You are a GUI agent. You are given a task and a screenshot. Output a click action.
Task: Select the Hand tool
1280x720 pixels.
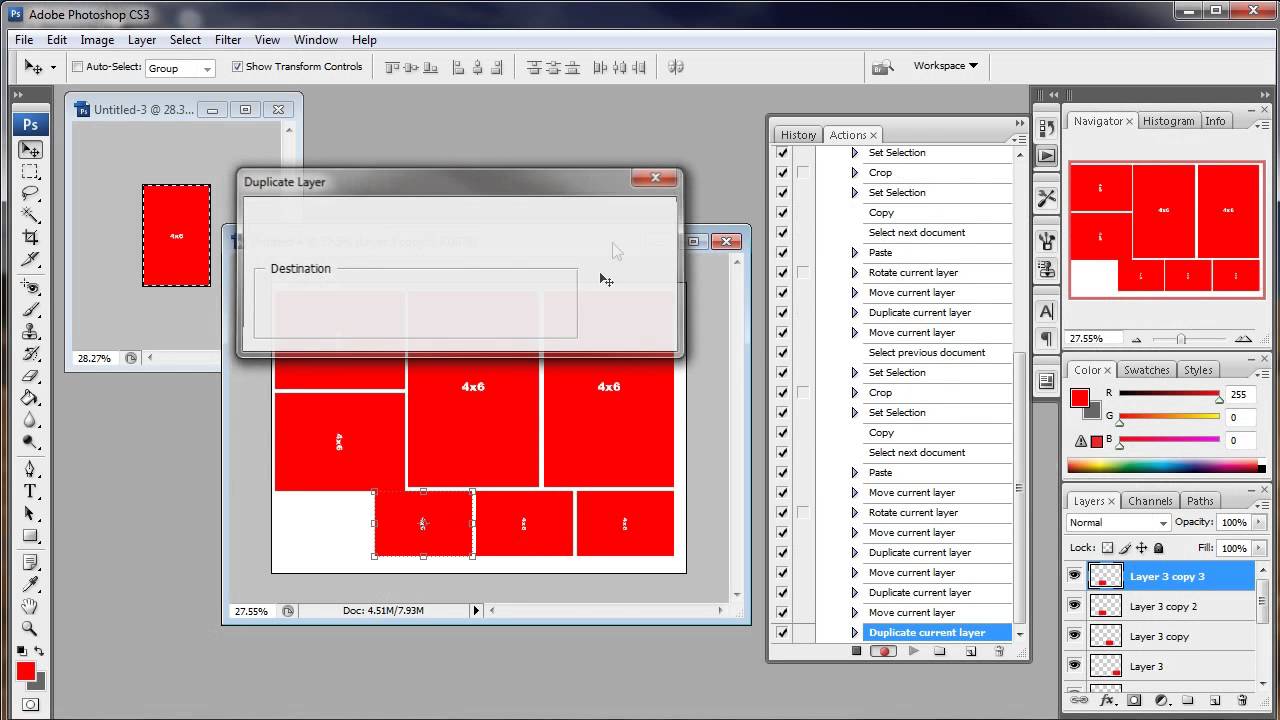click(x=30, y=606)
